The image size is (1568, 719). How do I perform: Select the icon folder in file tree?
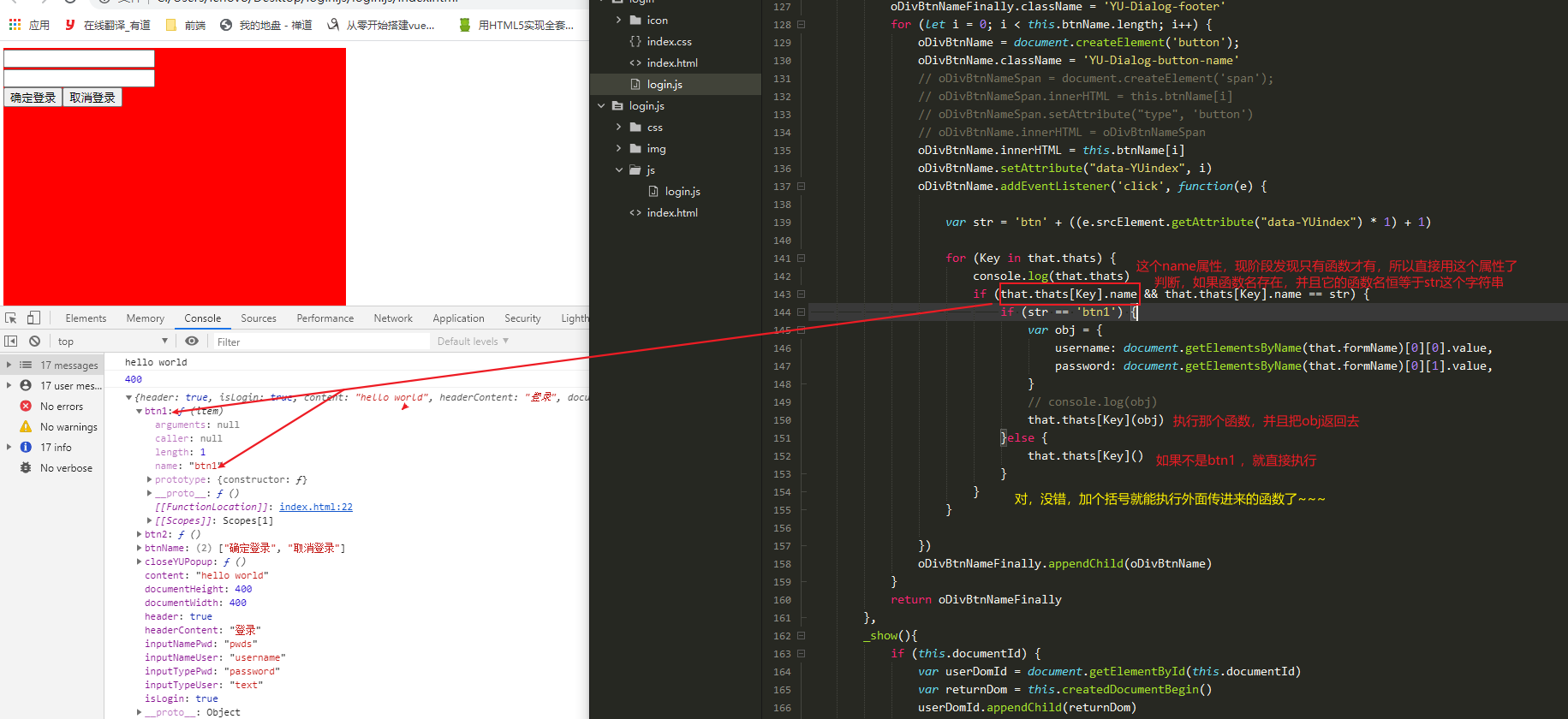point(657,20)
